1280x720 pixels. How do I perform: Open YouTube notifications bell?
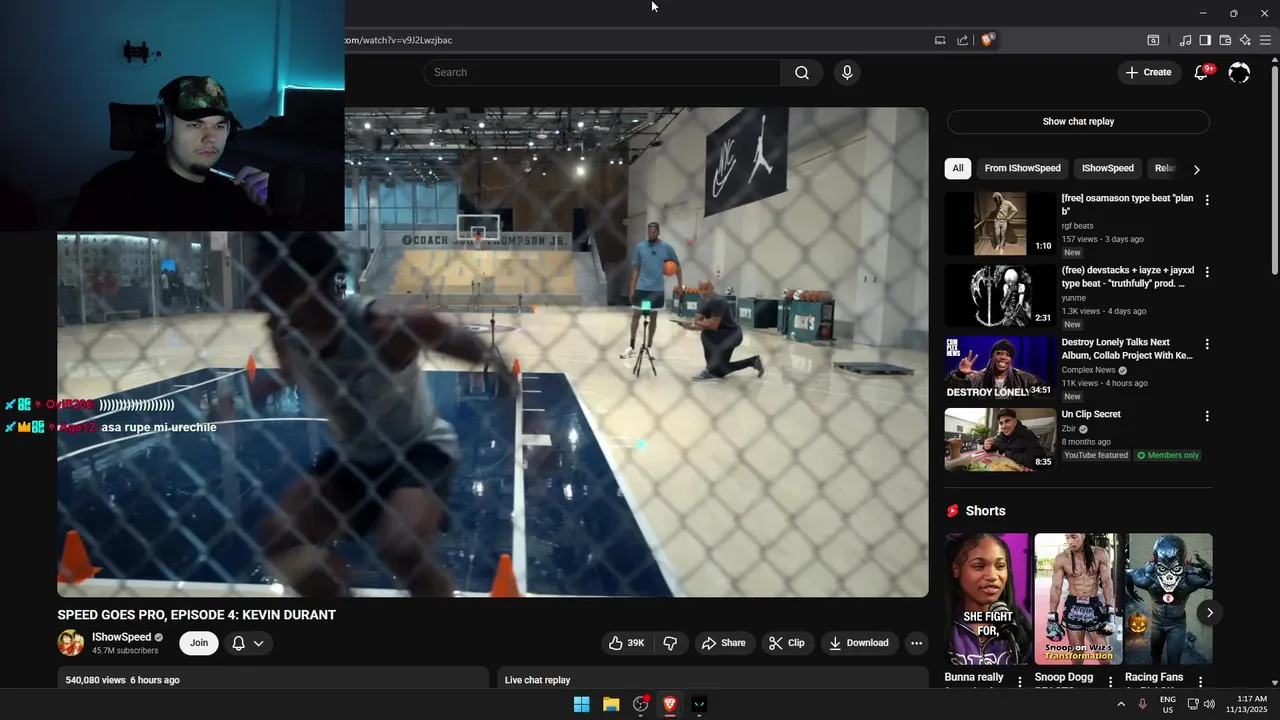click(1202, 72)
